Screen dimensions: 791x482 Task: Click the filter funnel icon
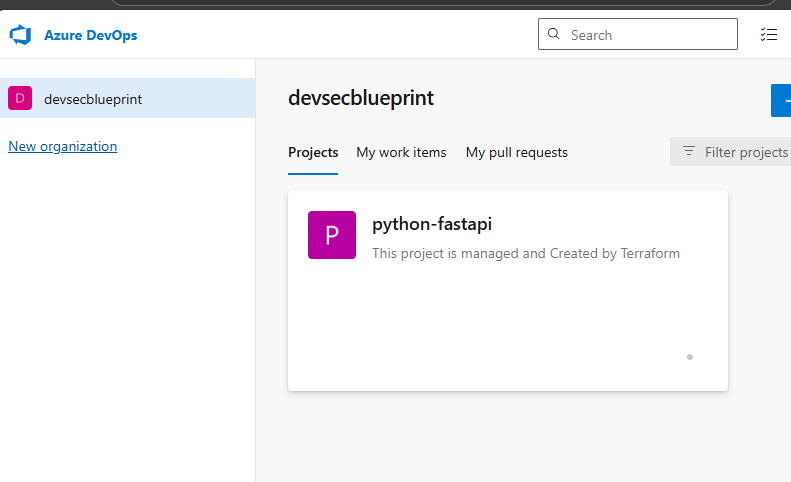coord(688,152)
